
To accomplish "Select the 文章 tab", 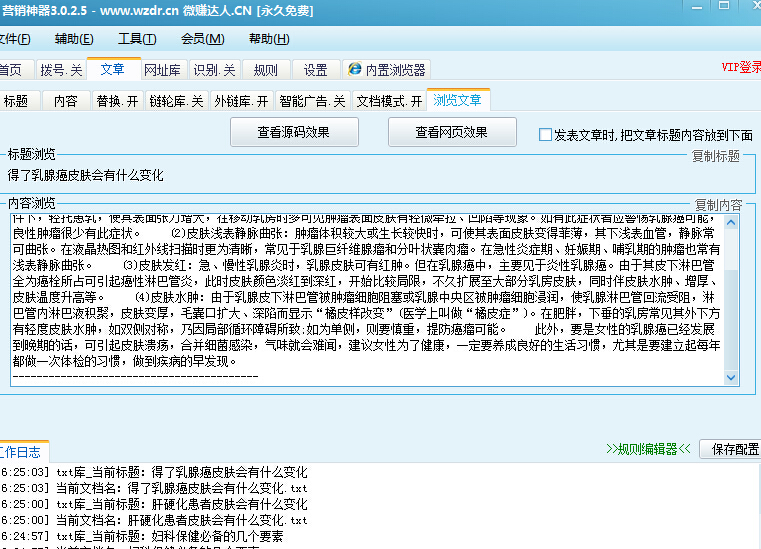I will coord(113,69).
